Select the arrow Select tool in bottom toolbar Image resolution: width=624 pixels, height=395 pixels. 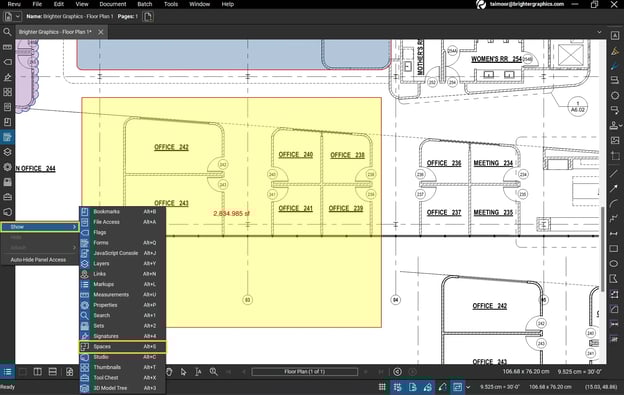(x=183, y=372)
